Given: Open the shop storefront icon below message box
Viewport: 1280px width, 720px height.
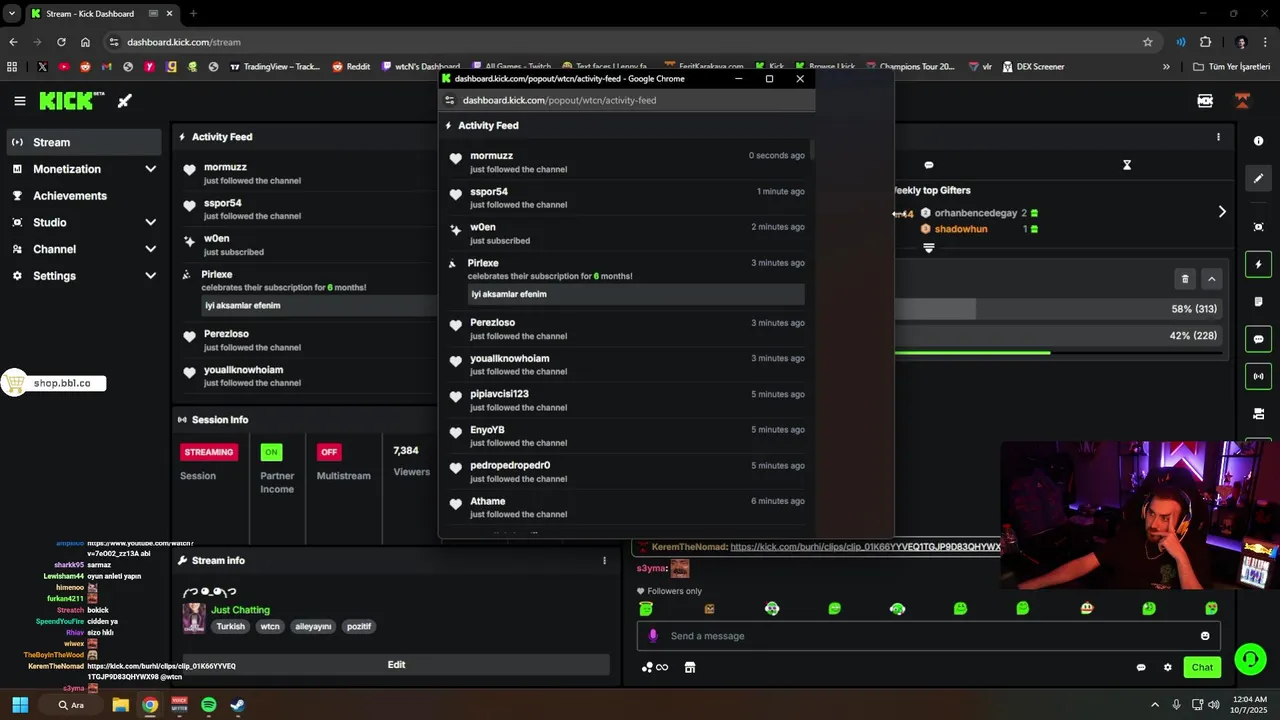Looking at the screenshot, I should tap(690, 667).
